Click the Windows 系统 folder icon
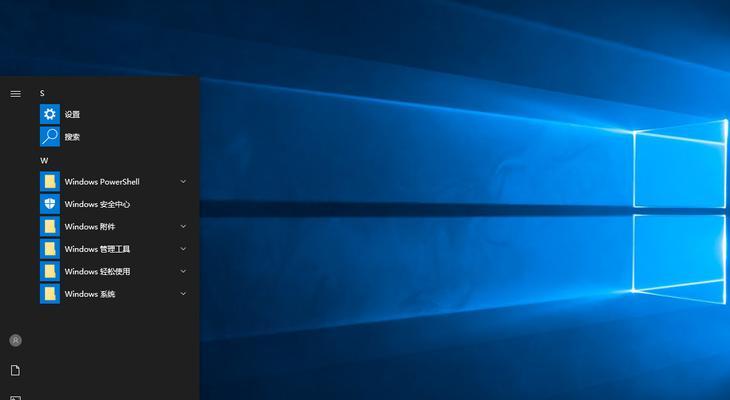The image size is (730, 400). tap(50, 294)
